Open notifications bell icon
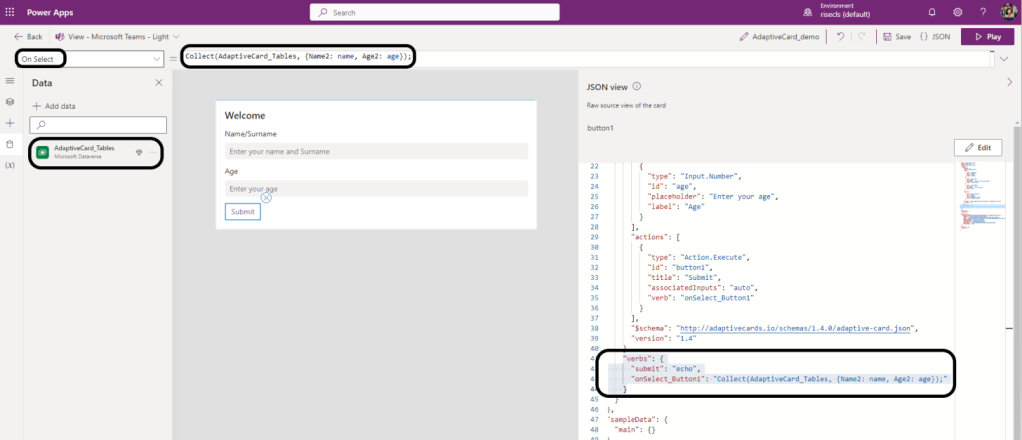 [932, 12]
